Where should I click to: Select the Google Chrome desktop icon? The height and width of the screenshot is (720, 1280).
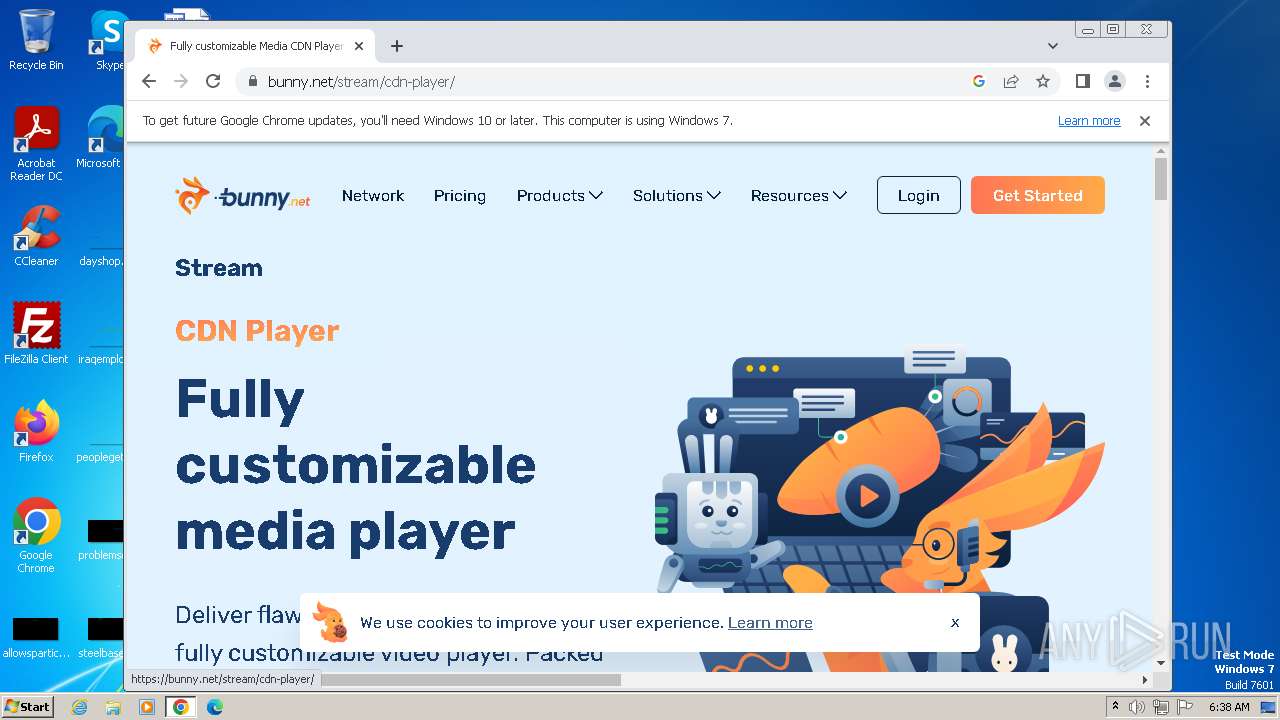point(36,535)
